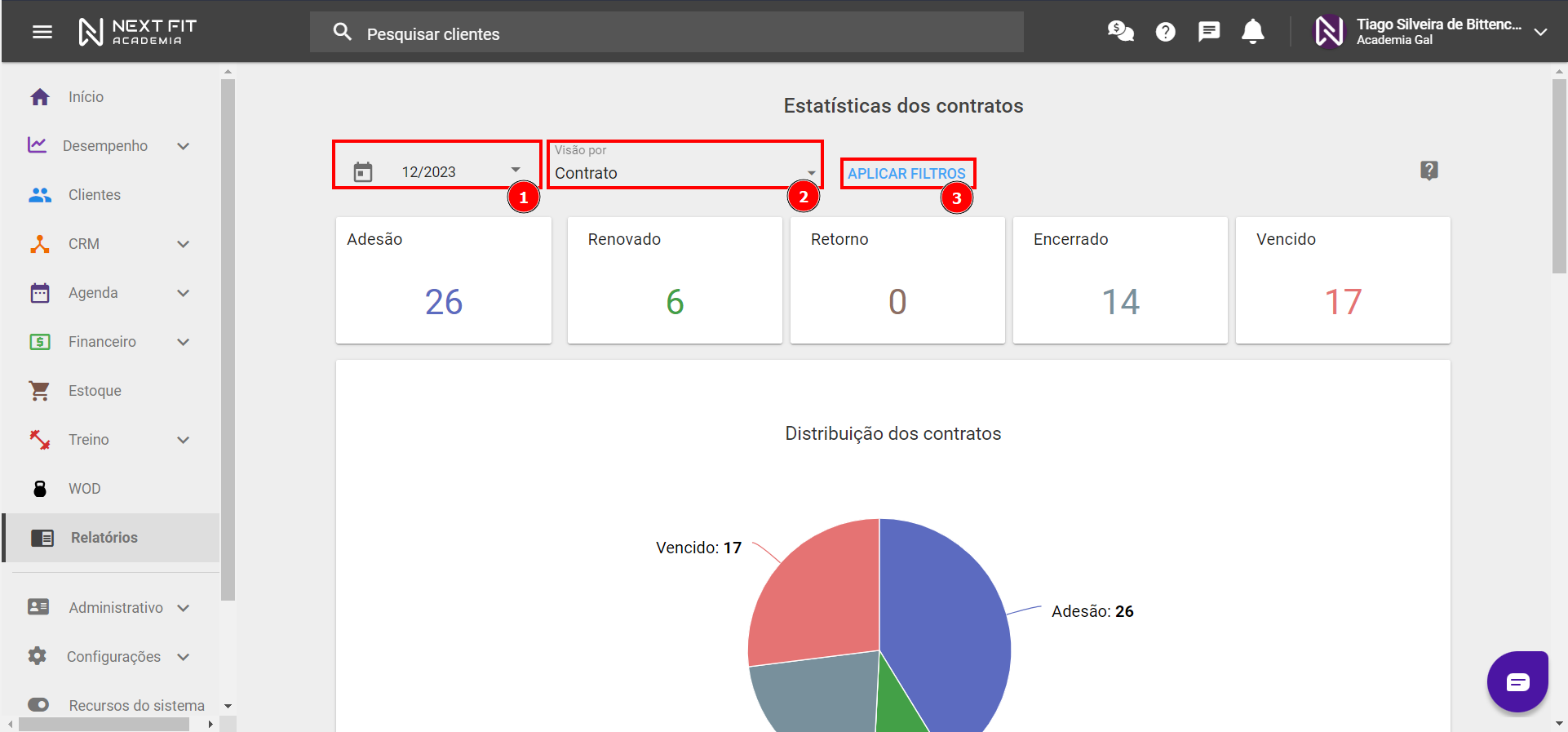Click the Encerrado statistics card
The image size is (1568, 732).
point(1120,280)
